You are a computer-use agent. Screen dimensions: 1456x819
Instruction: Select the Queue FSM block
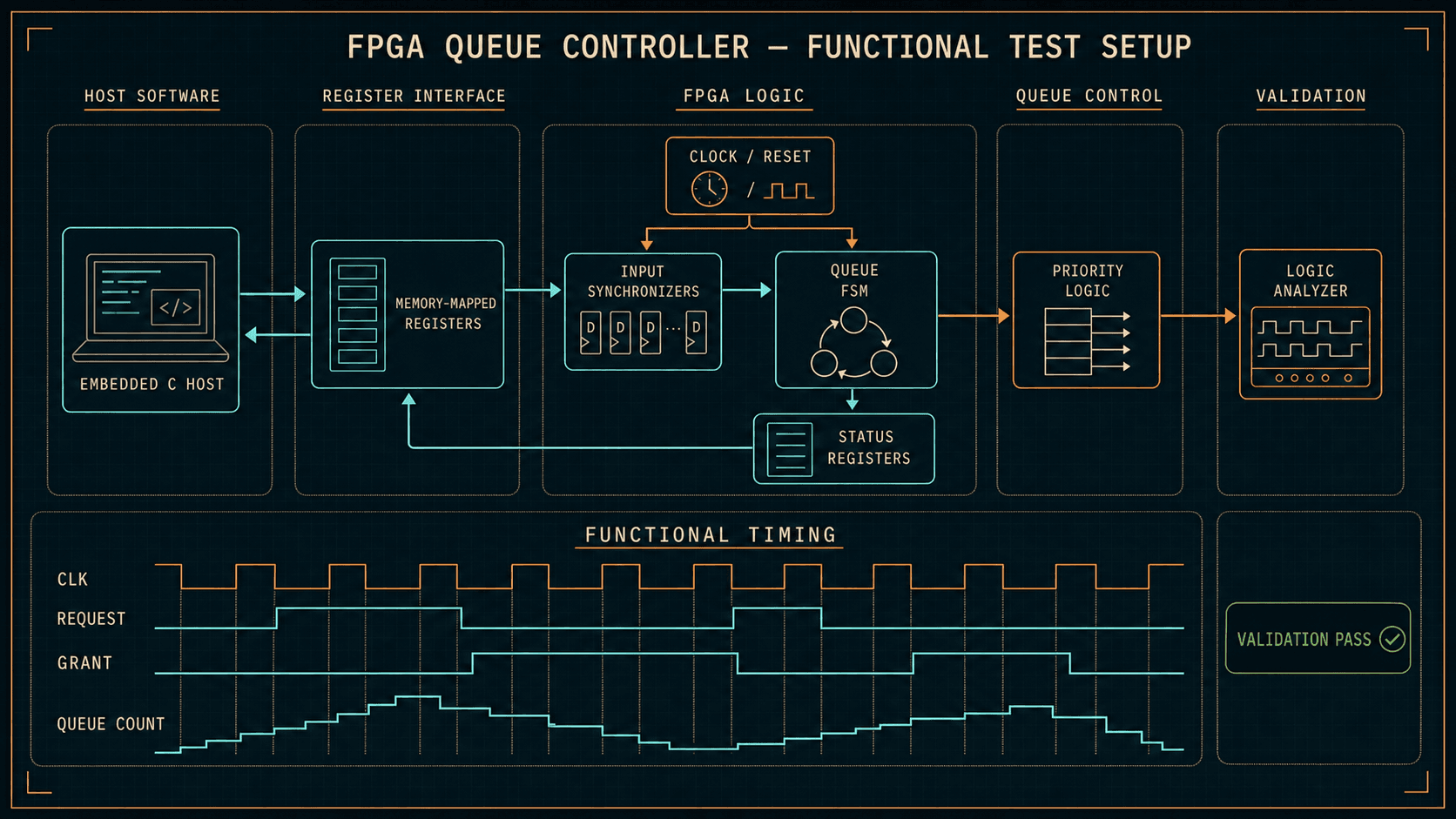coord(856,319)
